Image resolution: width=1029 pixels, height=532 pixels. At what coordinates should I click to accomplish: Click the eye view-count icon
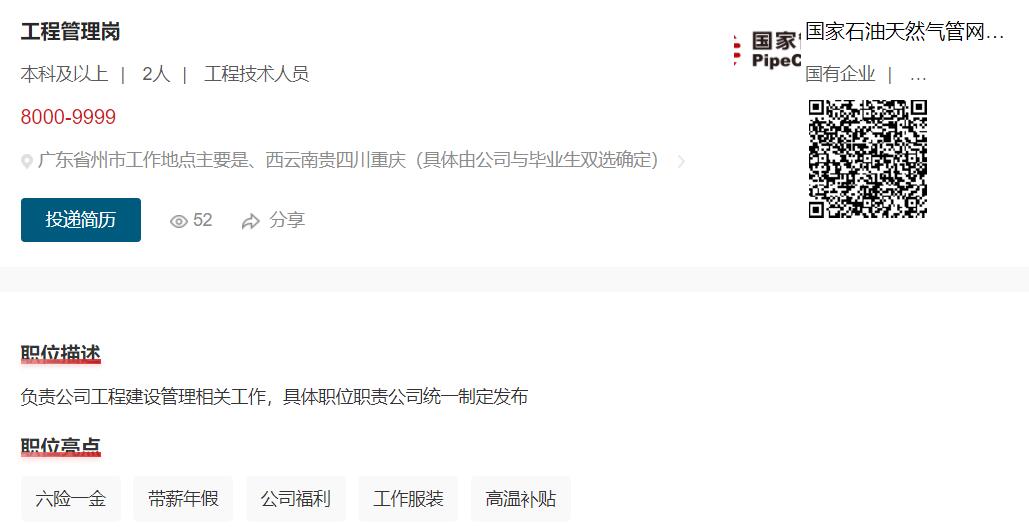pos(178,222)
